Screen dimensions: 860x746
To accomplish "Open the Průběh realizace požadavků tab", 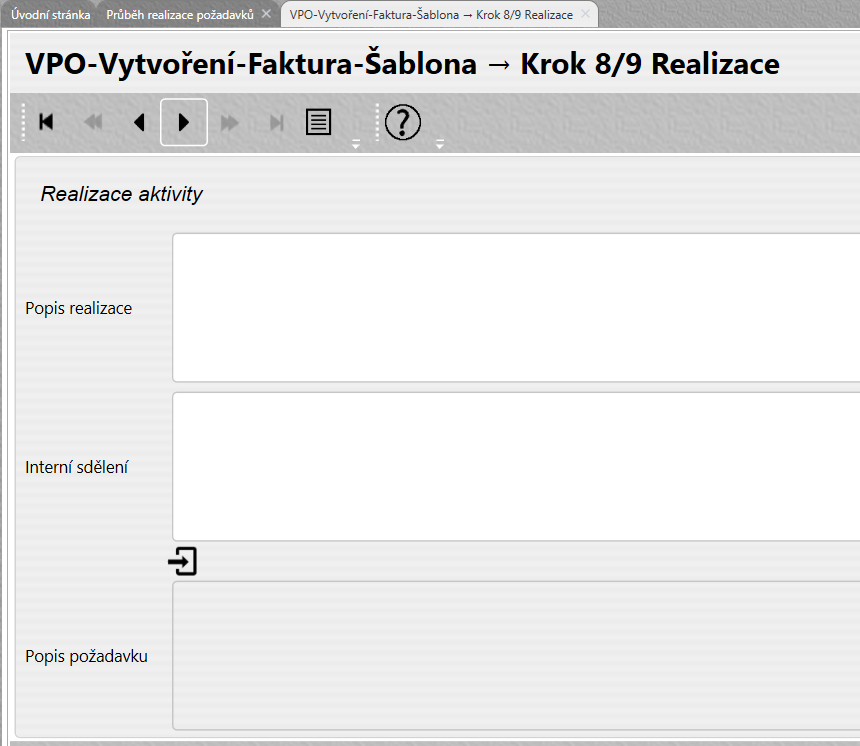I will tap(180, 15).
